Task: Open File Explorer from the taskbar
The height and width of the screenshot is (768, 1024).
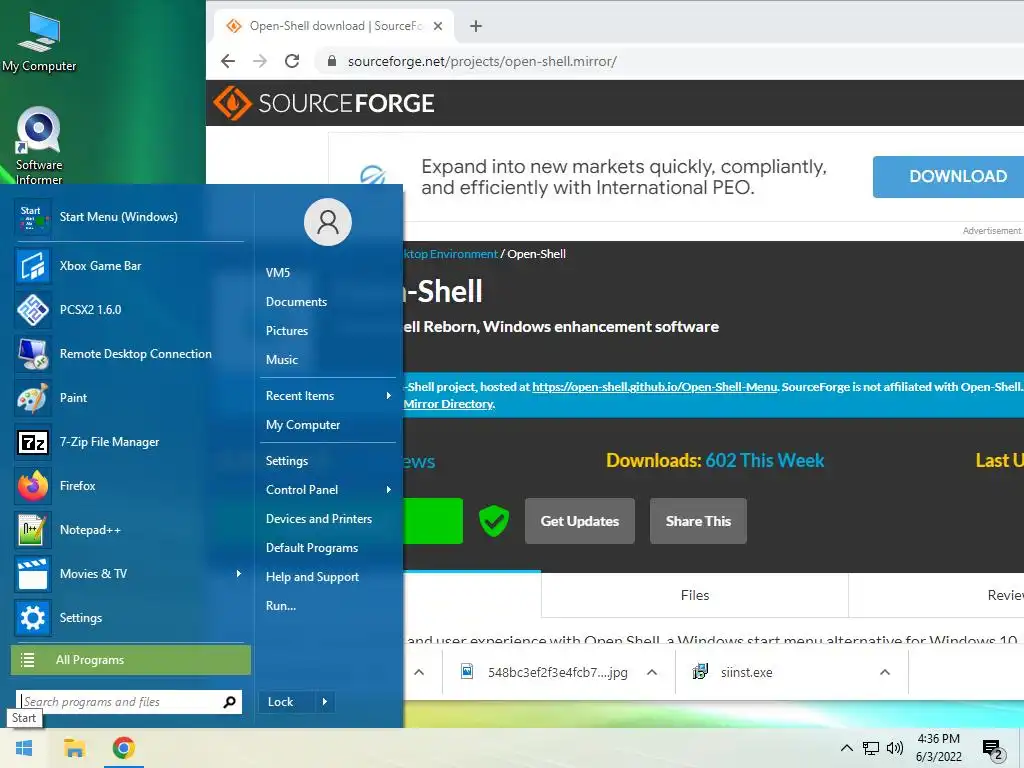Action: point(74,748)
